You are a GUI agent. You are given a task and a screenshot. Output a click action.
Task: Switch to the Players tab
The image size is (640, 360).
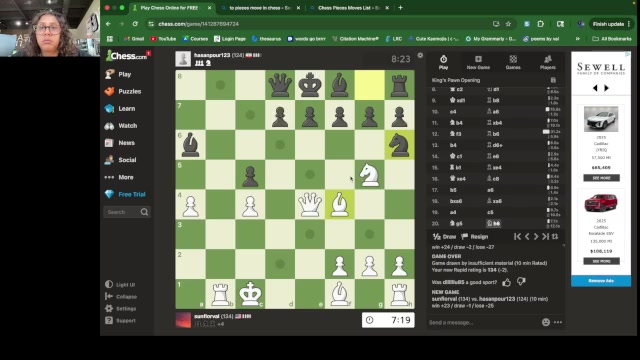(548, 62)
